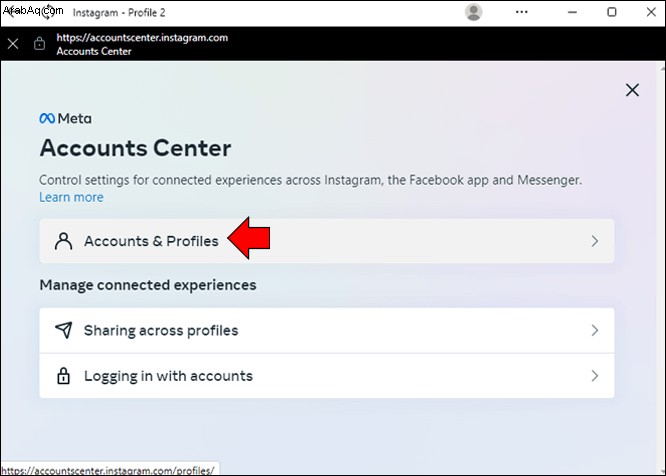666x476 pixels.
Task: Click the paper plane sharing icon
Action: pos(63,330)
